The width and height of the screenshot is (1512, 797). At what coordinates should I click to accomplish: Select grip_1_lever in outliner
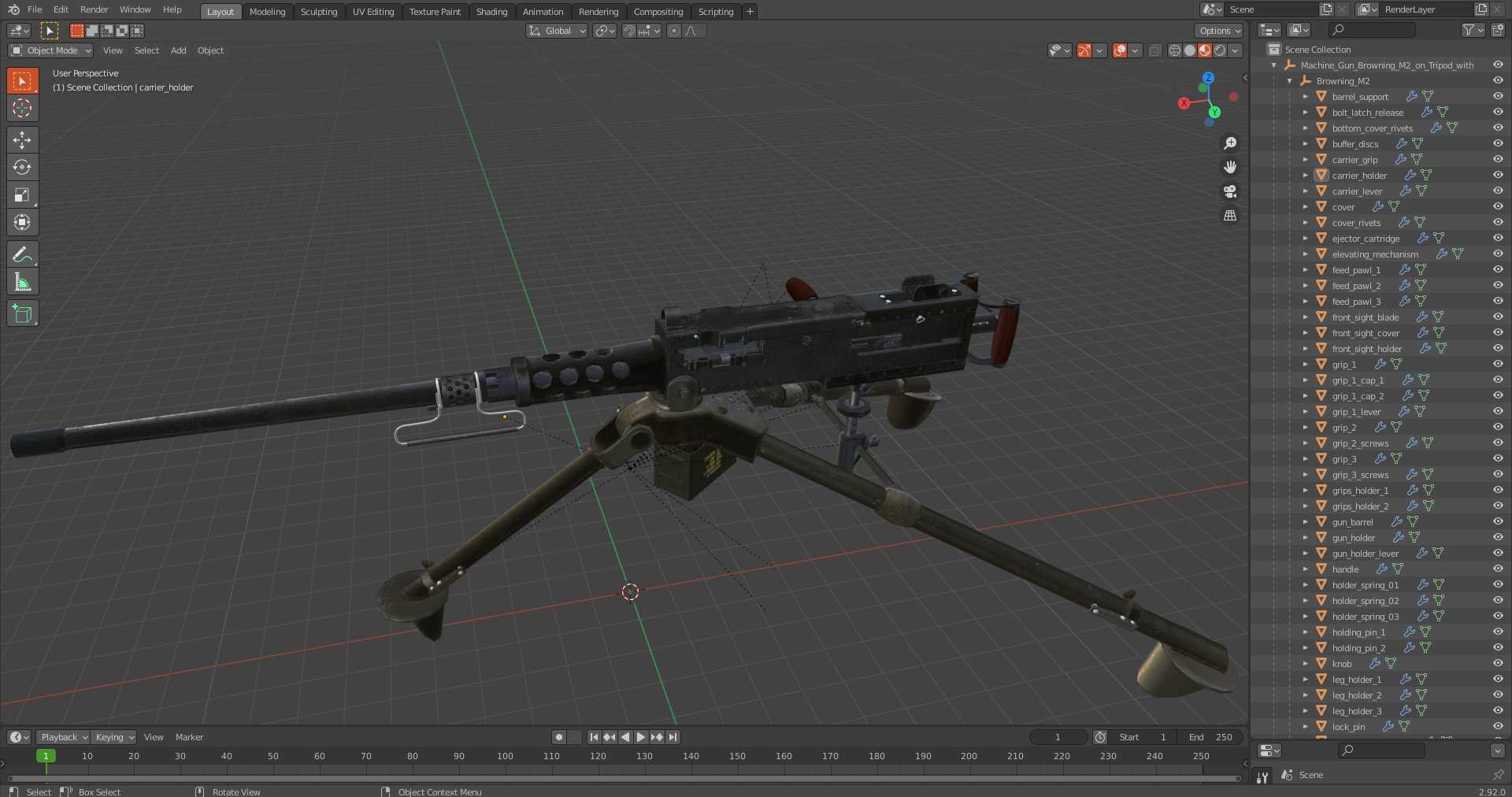[x=1355, y=411]
